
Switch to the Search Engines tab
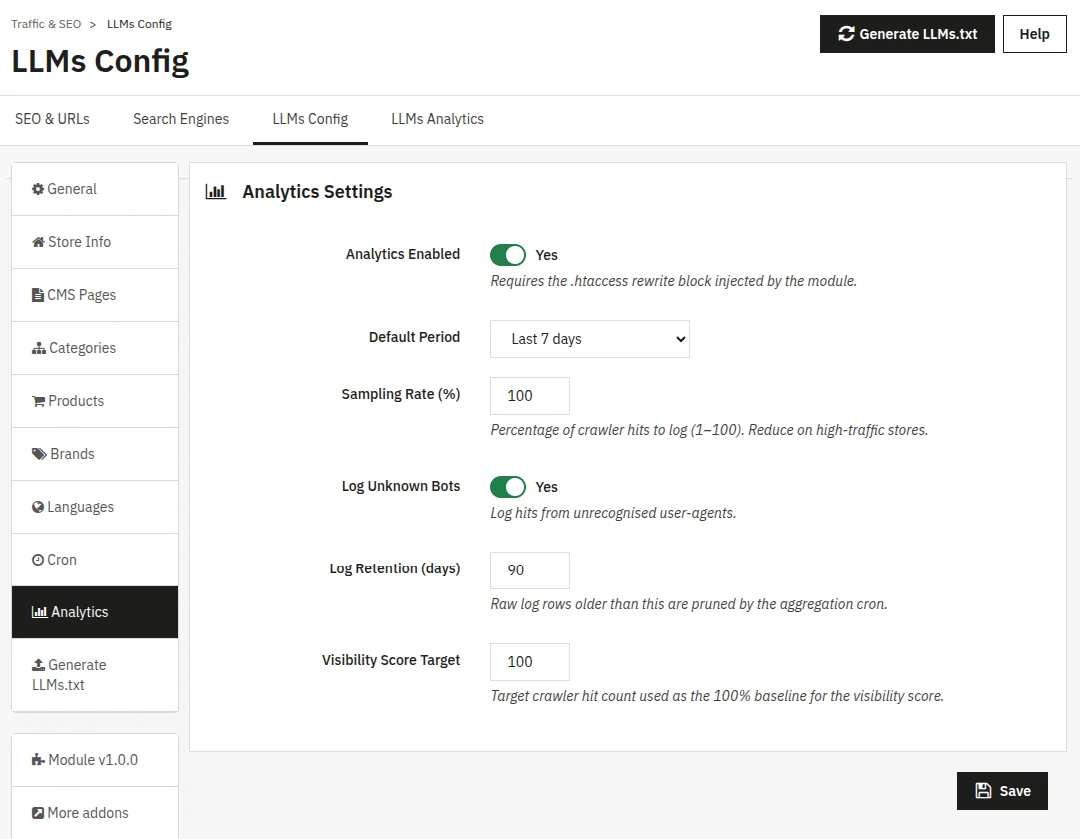pyautogui.click(x=181, y=119)
